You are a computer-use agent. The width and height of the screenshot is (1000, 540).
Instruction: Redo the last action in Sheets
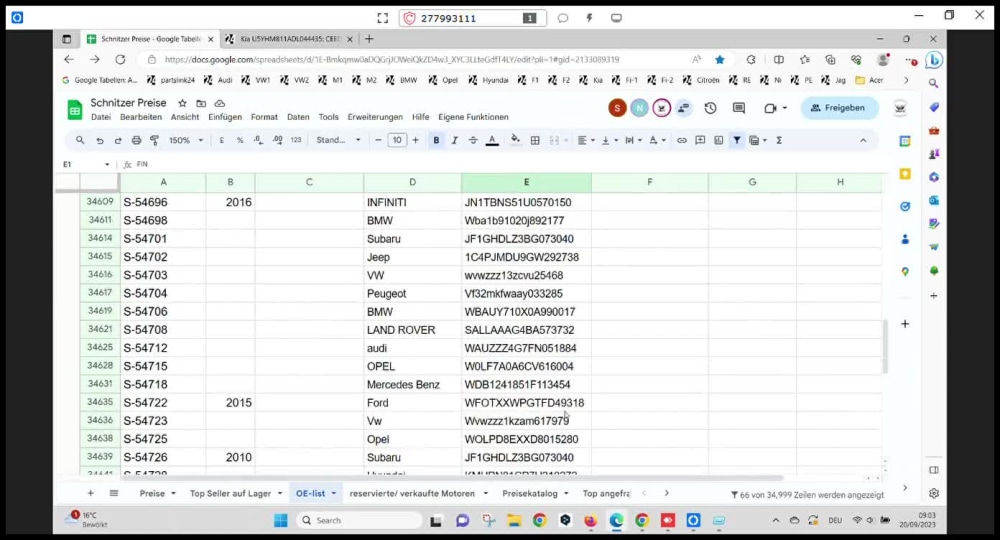(x=118, y=140)
